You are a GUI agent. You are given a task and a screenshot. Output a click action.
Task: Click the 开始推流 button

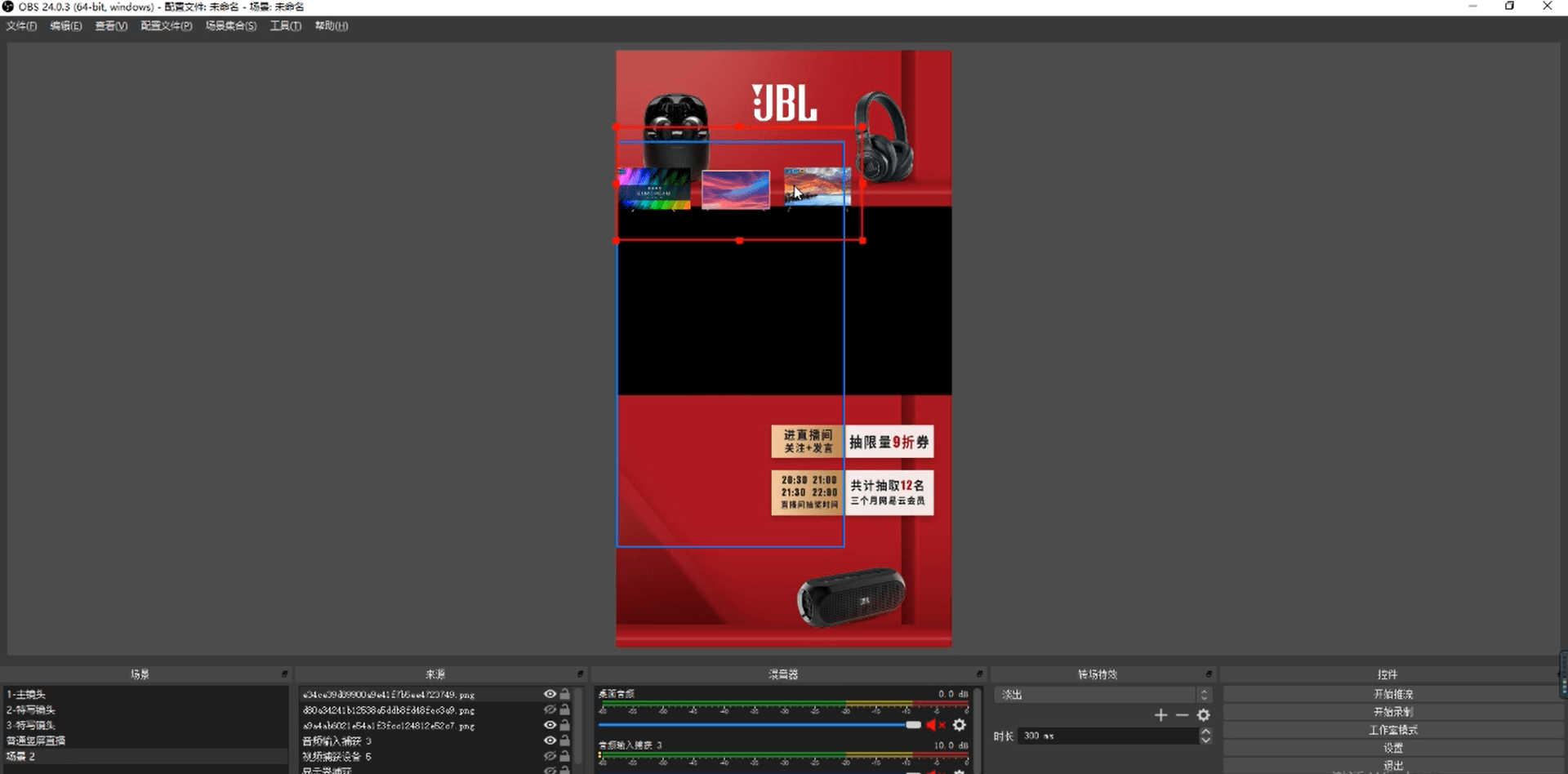[1392, 694]
